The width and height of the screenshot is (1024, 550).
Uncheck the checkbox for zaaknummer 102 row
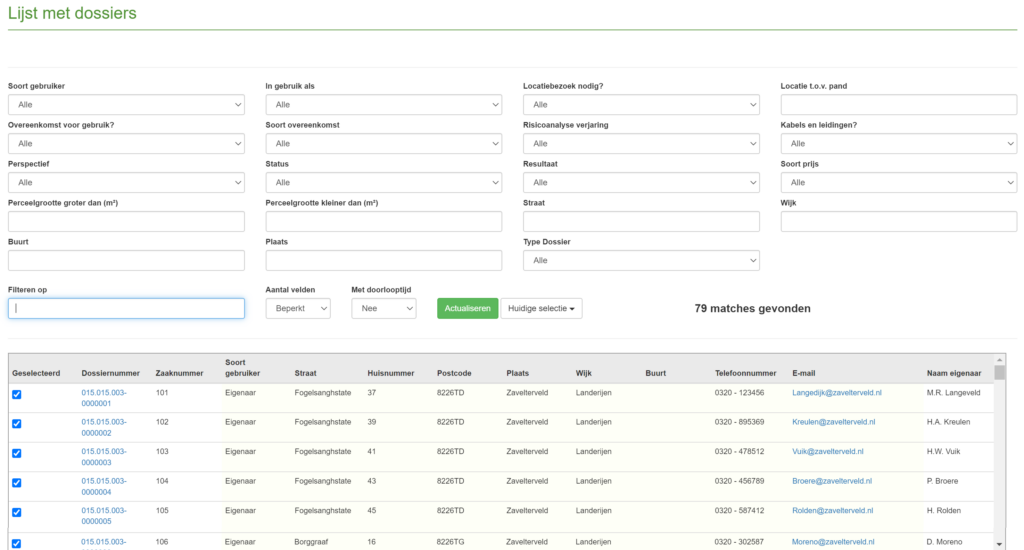pos(16,424)
